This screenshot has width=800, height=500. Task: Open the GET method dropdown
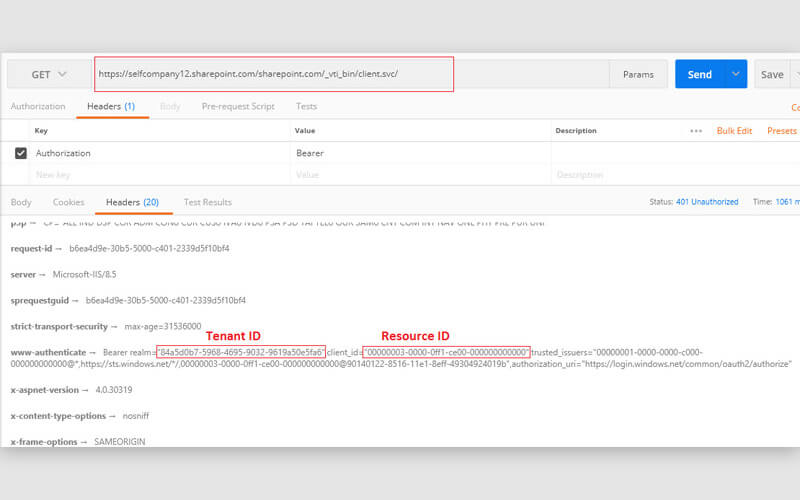pyautogui.click(x=47, y=75)
